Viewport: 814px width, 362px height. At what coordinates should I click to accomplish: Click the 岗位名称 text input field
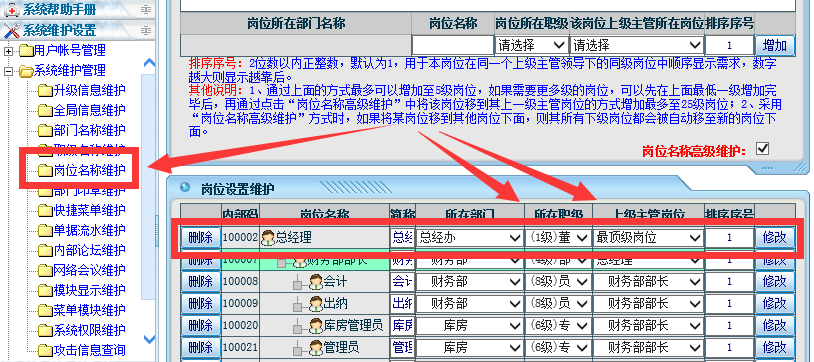click(453, 45)
